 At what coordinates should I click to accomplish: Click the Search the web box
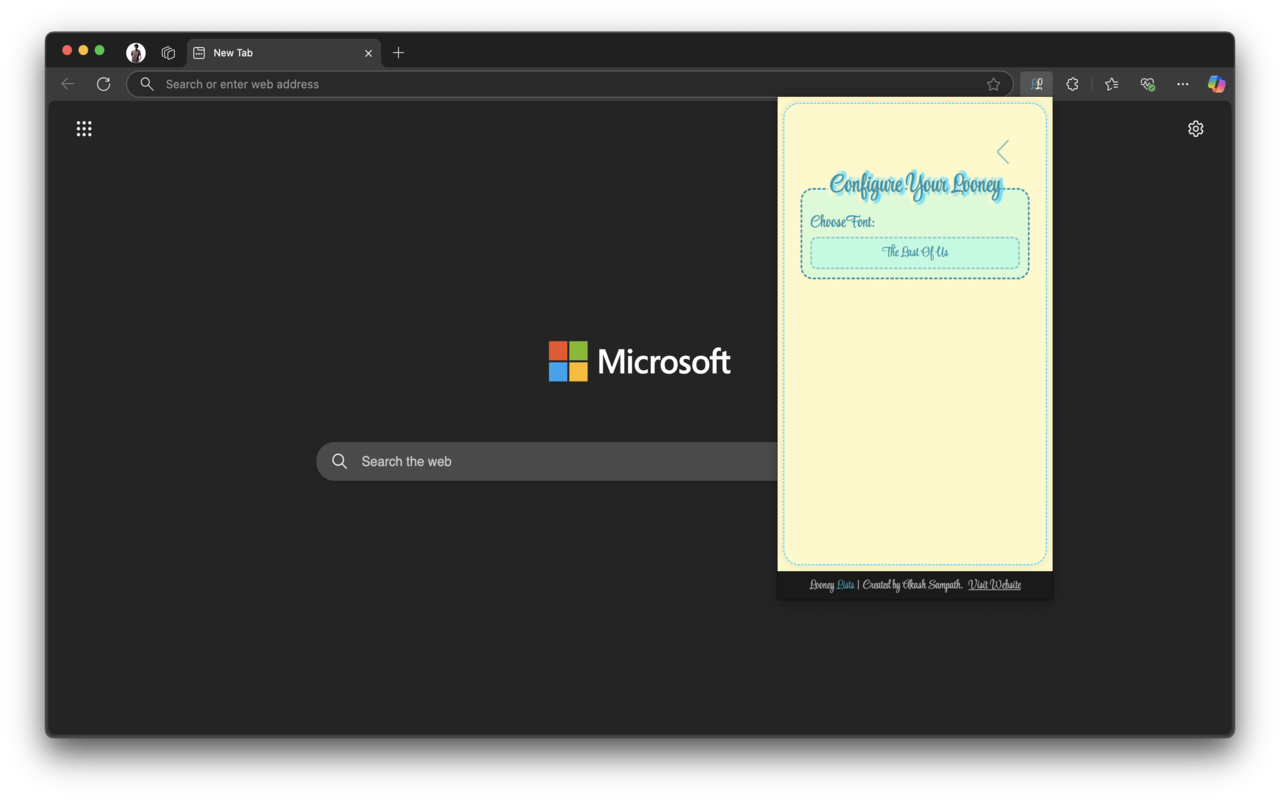[x=547, y=461]
